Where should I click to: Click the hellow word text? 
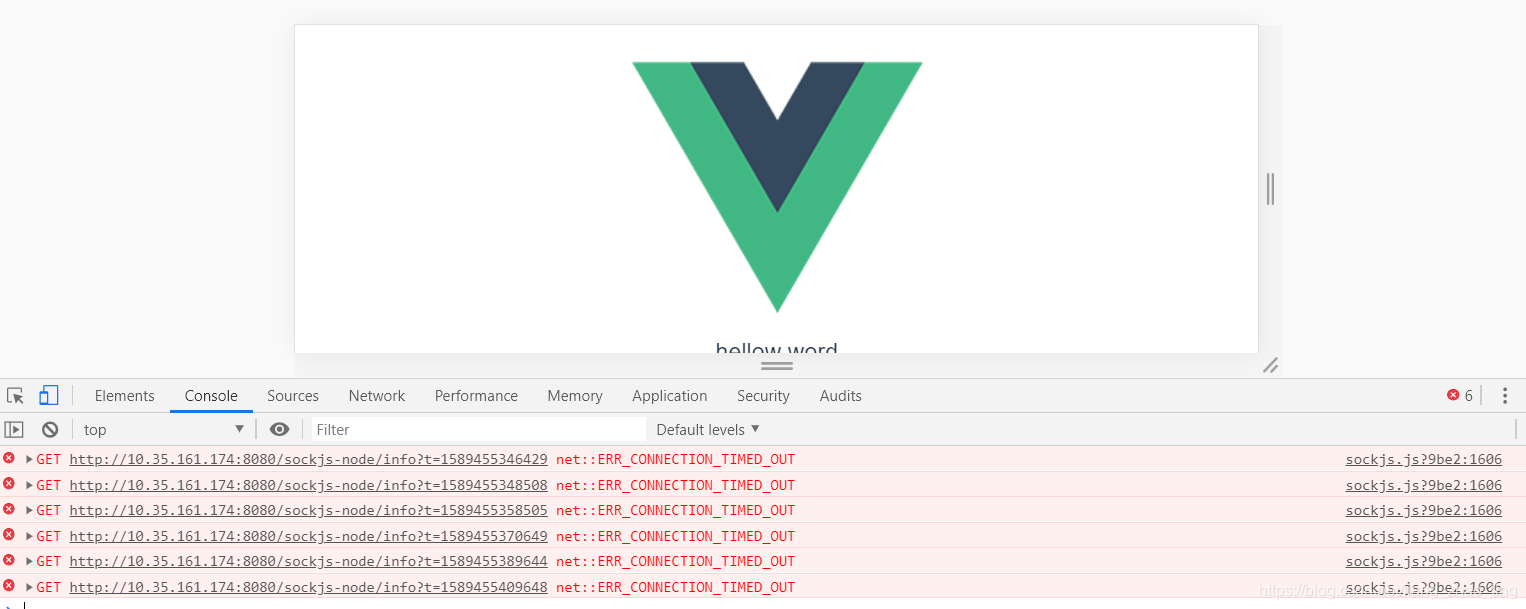pos(777,347)
